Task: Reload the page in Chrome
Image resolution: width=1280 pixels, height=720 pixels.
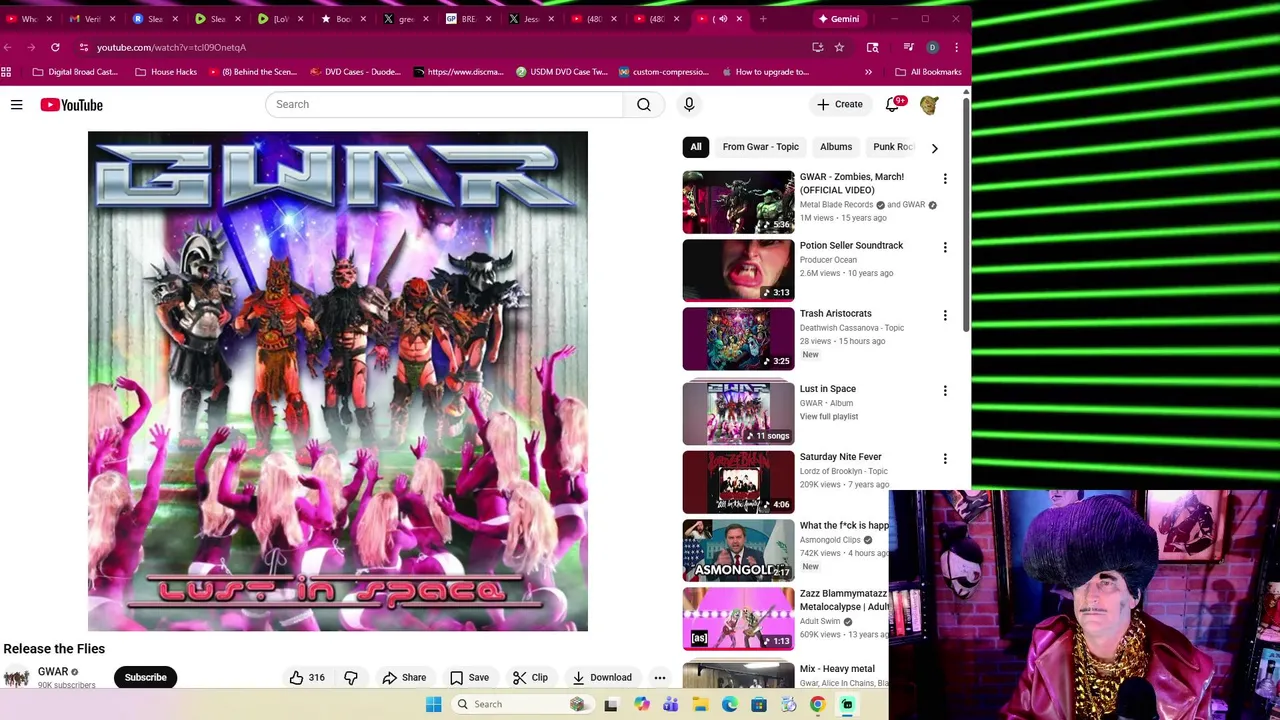Action: click(55, 47)
